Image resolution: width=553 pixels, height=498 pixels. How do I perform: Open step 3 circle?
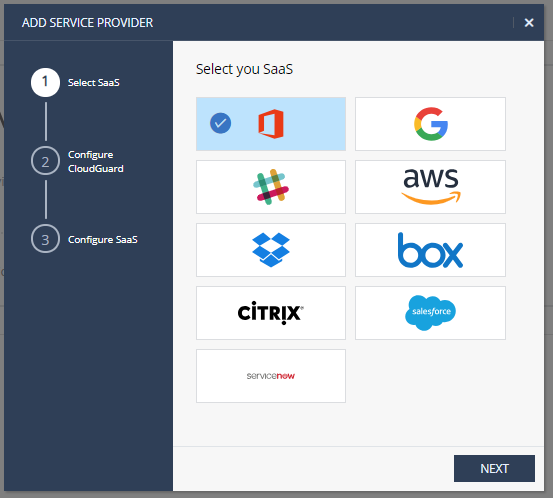tap(45, 239)
